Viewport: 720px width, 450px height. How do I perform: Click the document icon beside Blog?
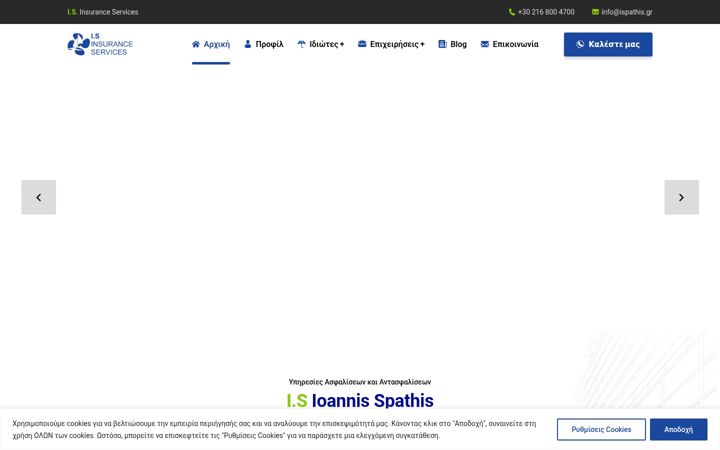442,44
